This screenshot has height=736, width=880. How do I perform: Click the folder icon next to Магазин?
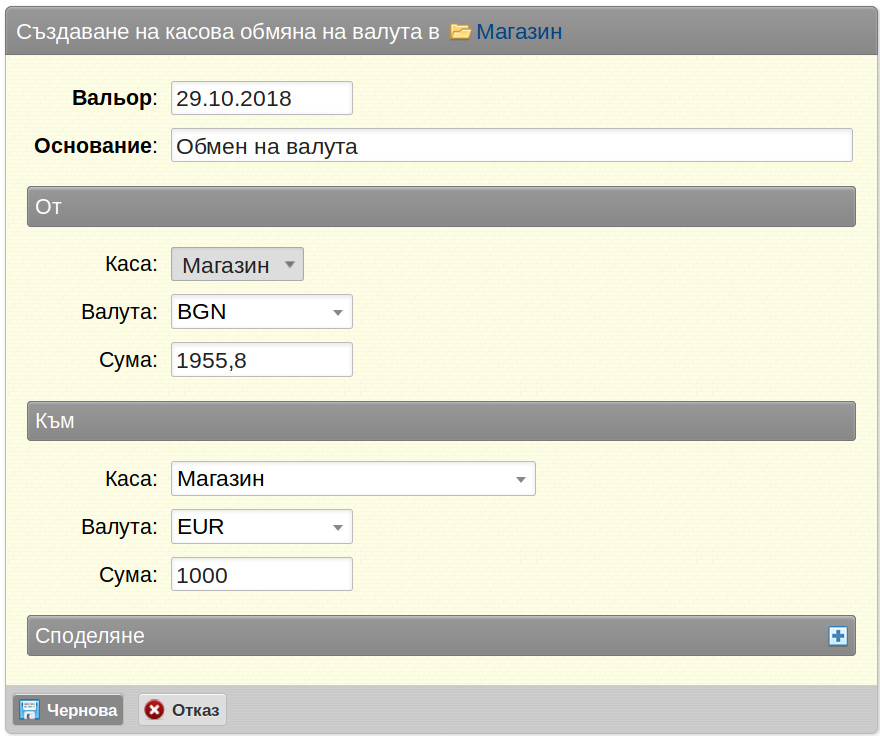460,31
